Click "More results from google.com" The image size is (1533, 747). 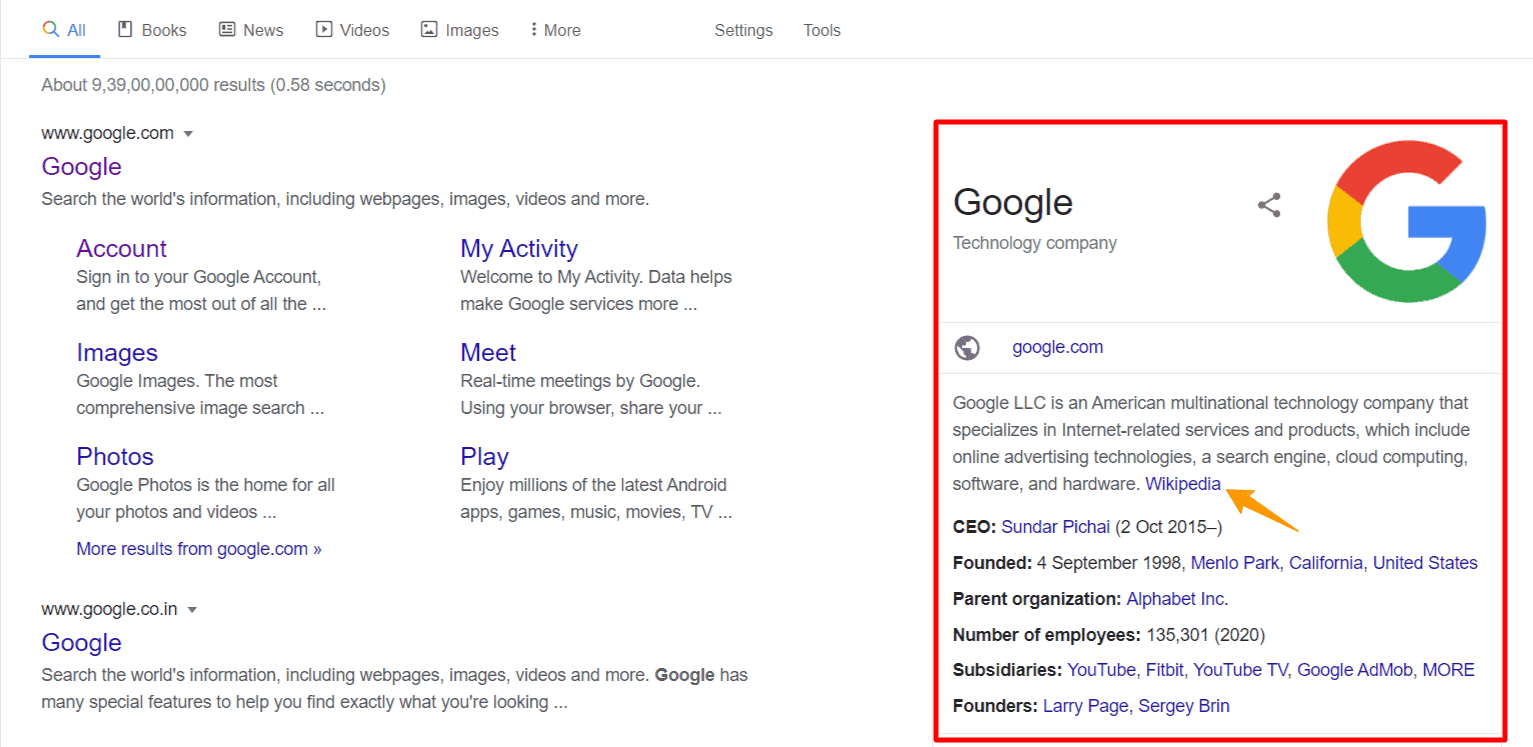(198, 548)
